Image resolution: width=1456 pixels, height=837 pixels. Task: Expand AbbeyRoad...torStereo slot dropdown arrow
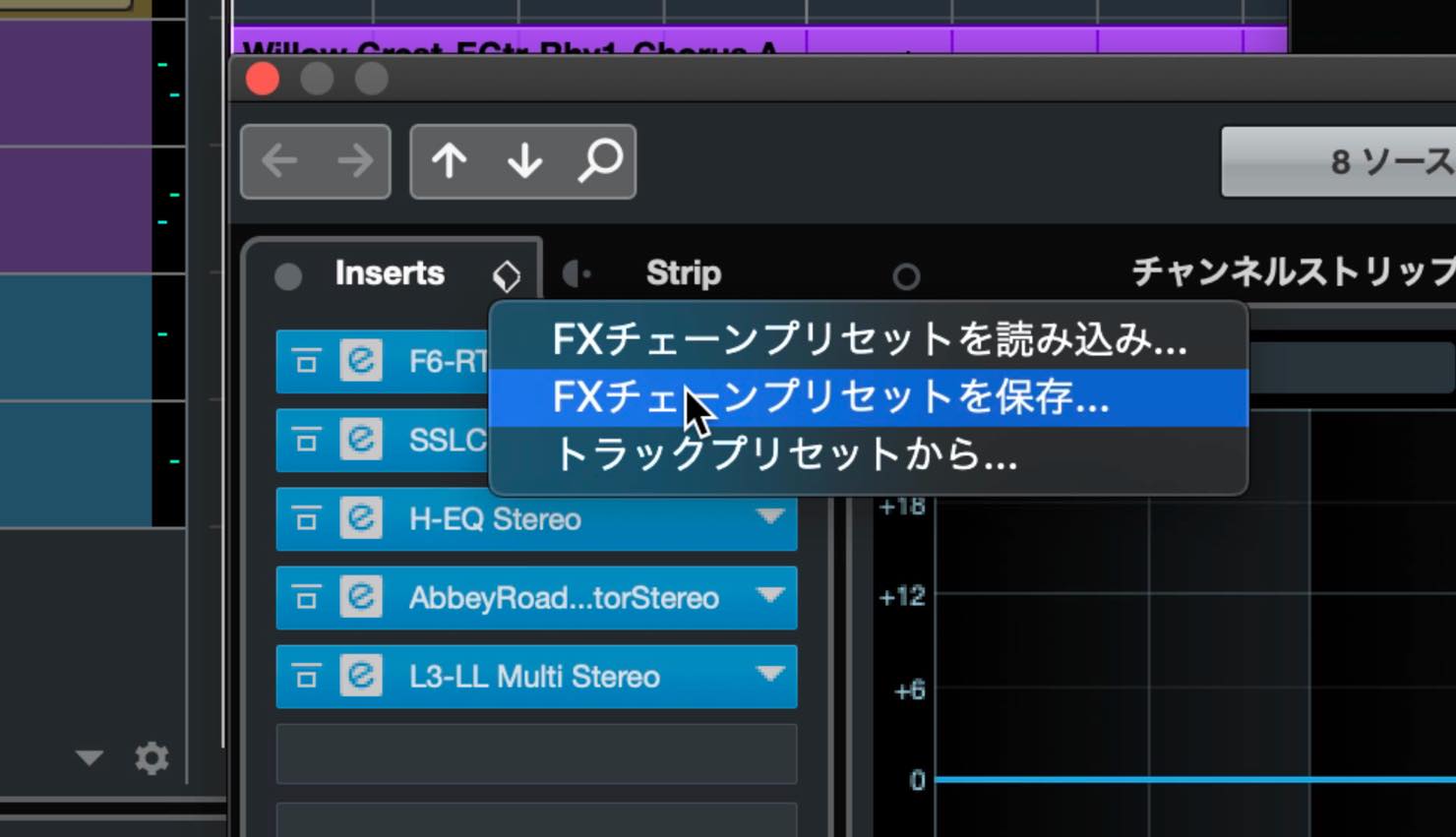pyautogui.click(x=770, y=595)
